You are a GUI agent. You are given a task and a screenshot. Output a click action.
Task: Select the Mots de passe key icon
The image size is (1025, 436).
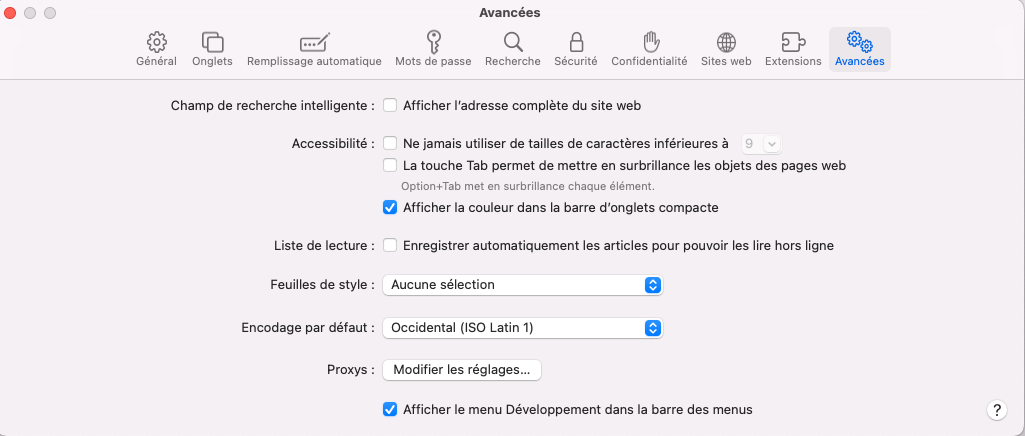pyautogui.click(x=433, y=42)
